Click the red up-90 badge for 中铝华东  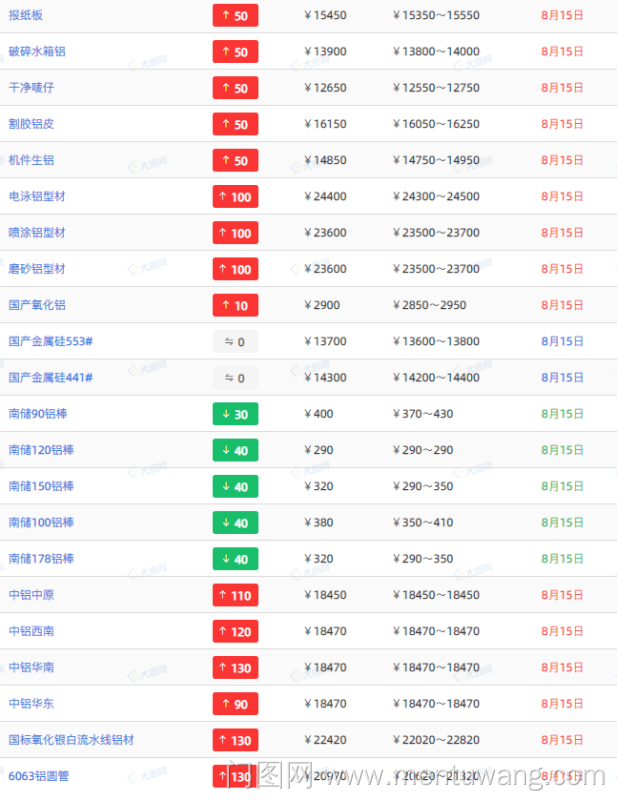235,704
